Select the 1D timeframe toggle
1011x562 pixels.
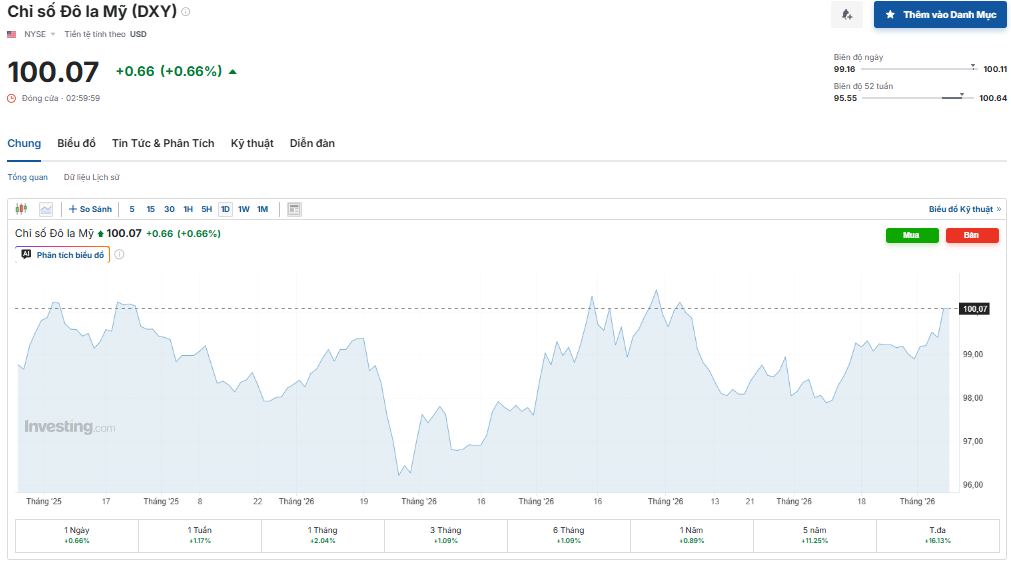(x=225, y=209)
